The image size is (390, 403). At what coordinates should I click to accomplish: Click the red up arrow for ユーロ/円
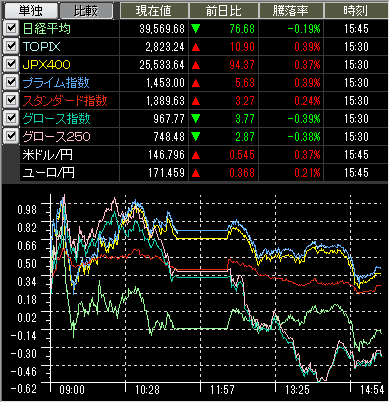click(196, 173)
